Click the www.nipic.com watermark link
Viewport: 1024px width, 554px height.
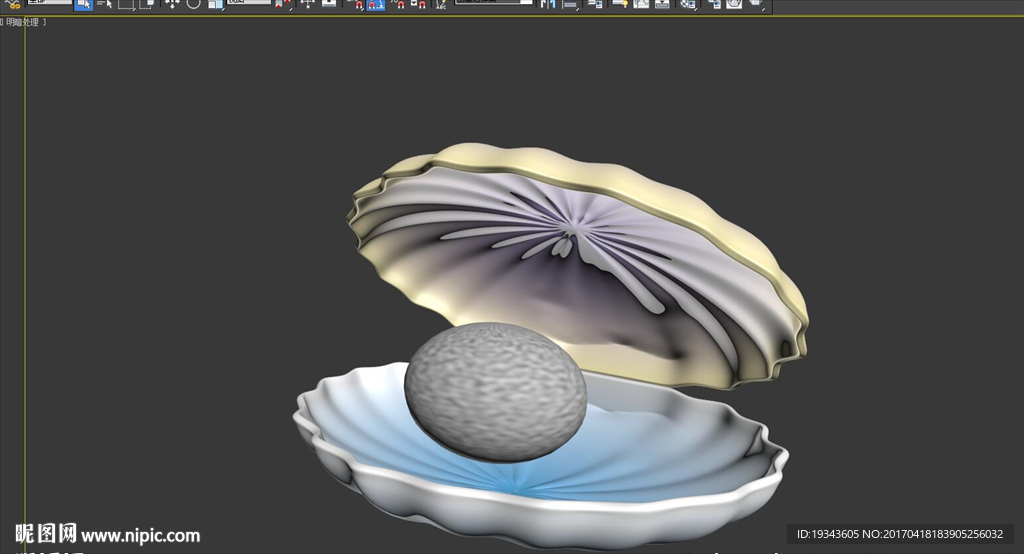coord(140,535)
